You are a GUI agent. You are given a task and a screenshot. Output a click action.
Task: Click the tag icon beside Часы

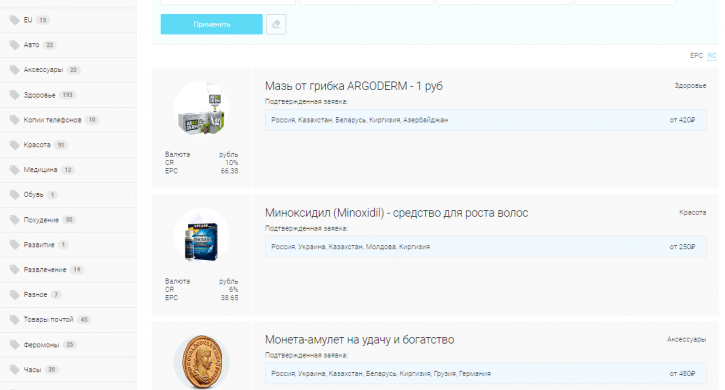tap(14, 370)
